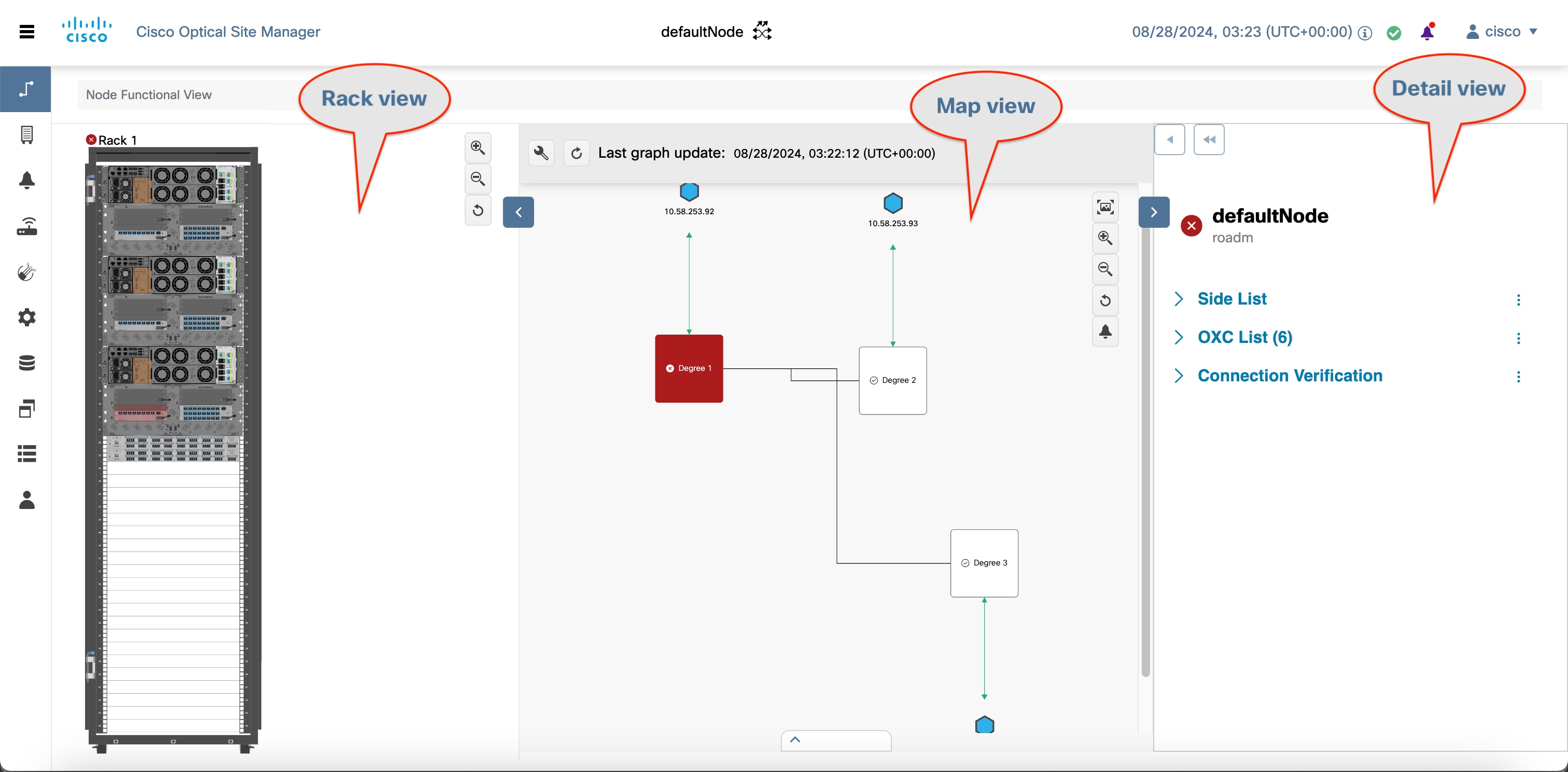Expand the Side List section
Image resolution: width=1568 pixels, height=772 pixels.
click(1179, 299)
